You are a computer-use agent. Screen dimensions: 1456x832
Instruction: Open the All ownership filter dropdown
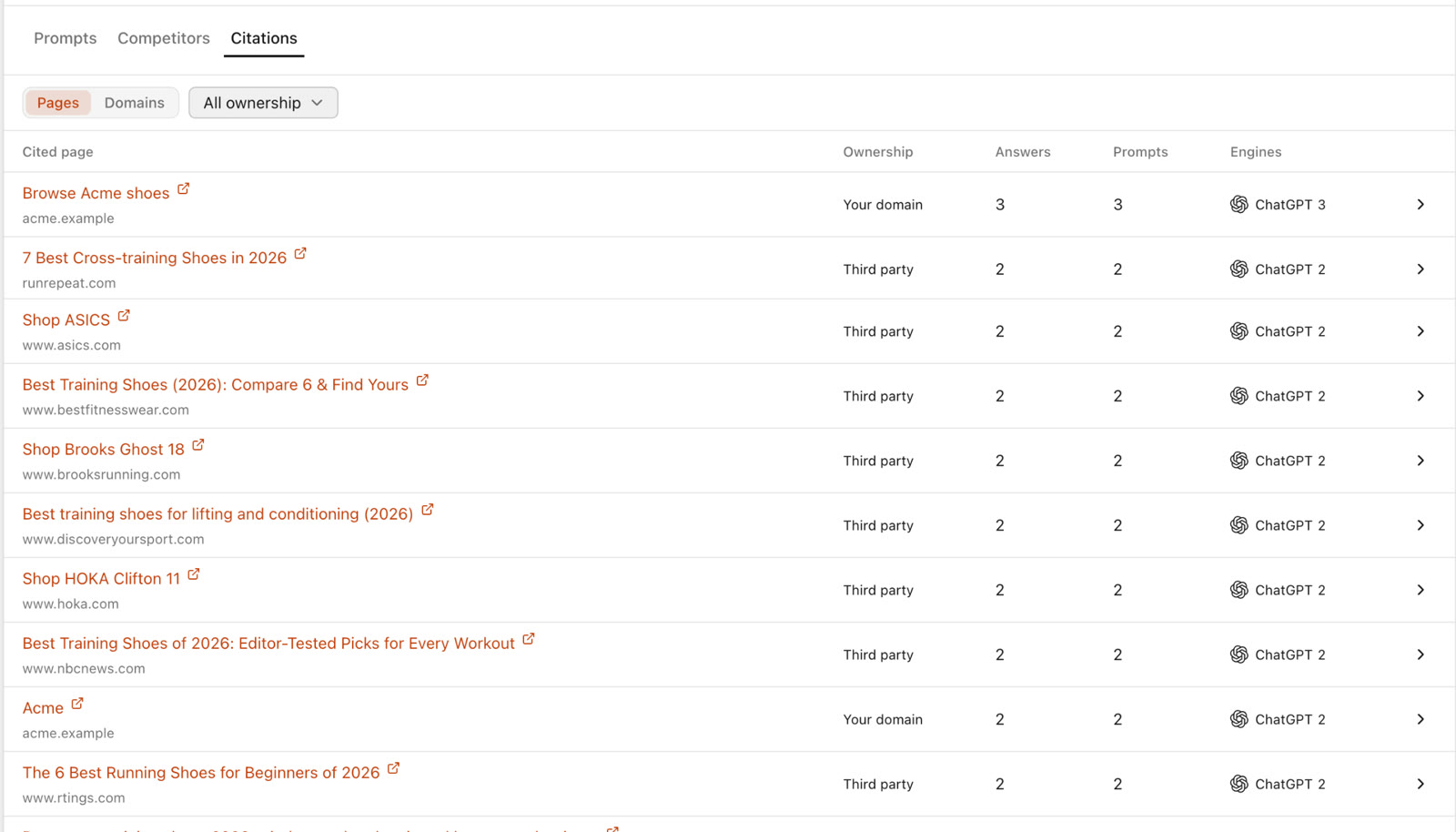point(263,103)
